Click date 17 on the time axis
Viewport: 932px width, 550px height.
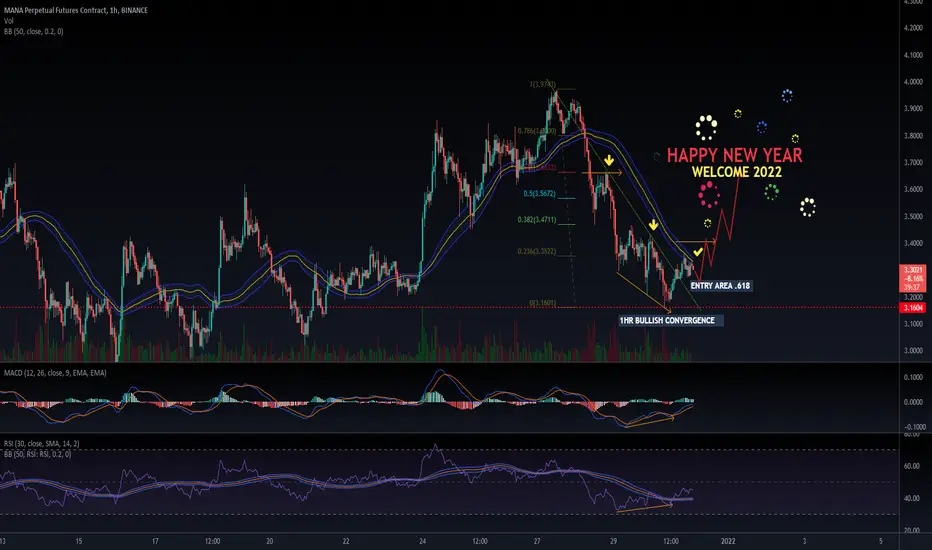[155, 542]
